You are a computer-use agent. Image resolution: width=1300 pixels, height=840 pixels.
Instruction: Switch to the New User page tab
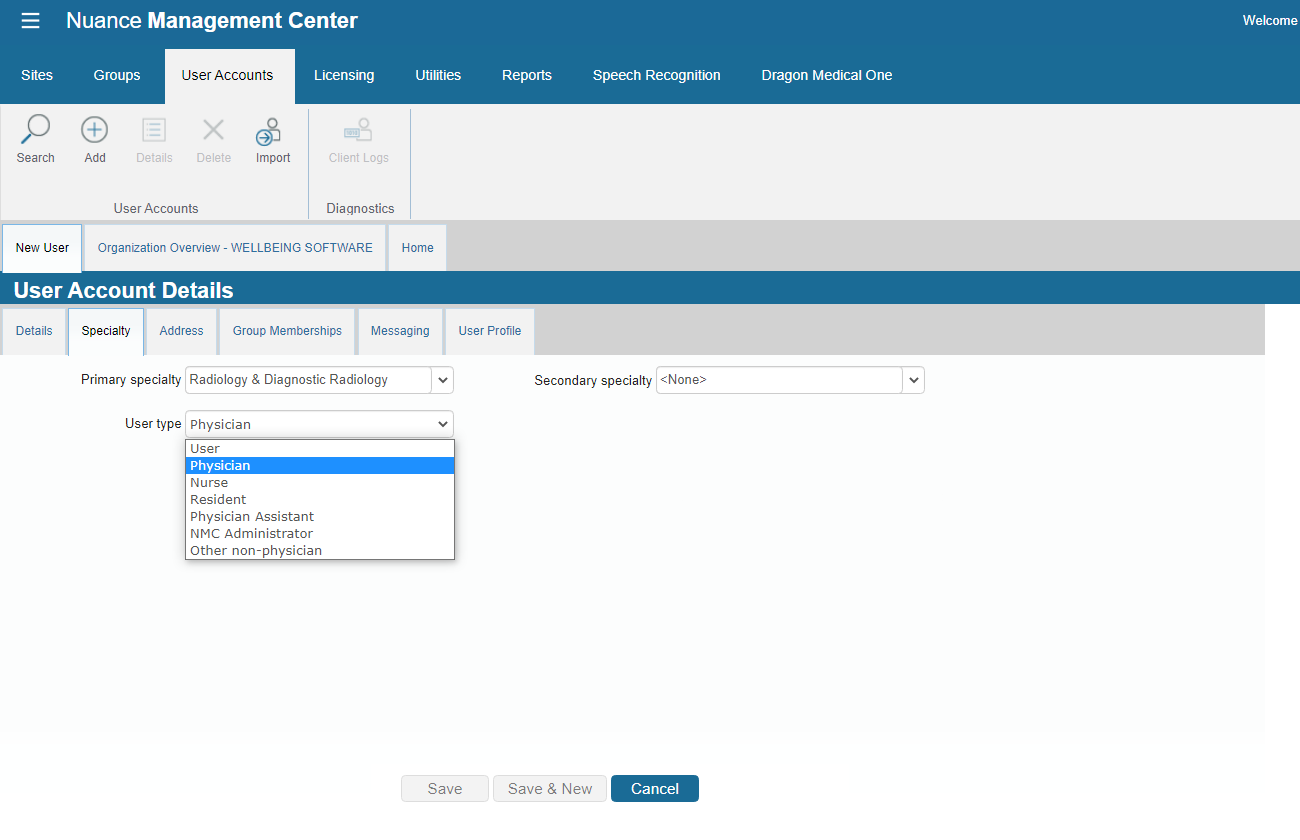[x=42, y=248]
